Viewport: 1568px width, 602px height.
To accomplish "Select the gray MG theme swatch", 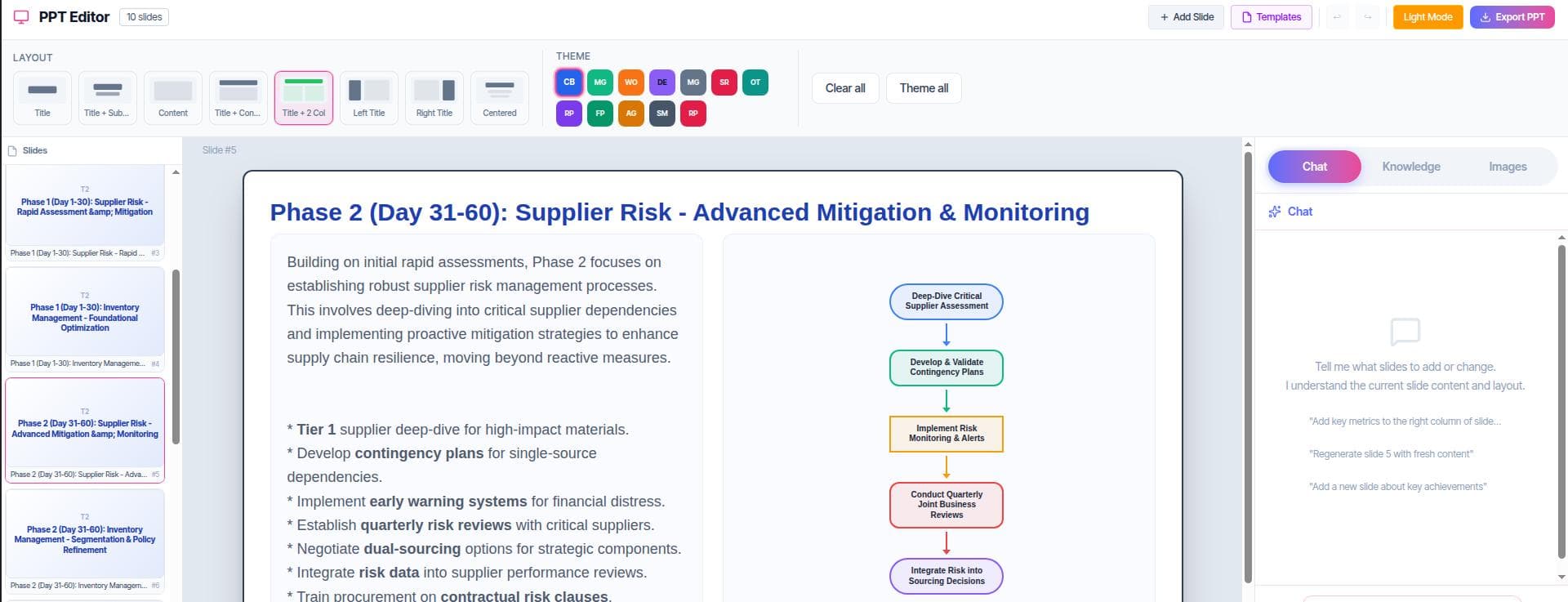I will click(693, 82).
